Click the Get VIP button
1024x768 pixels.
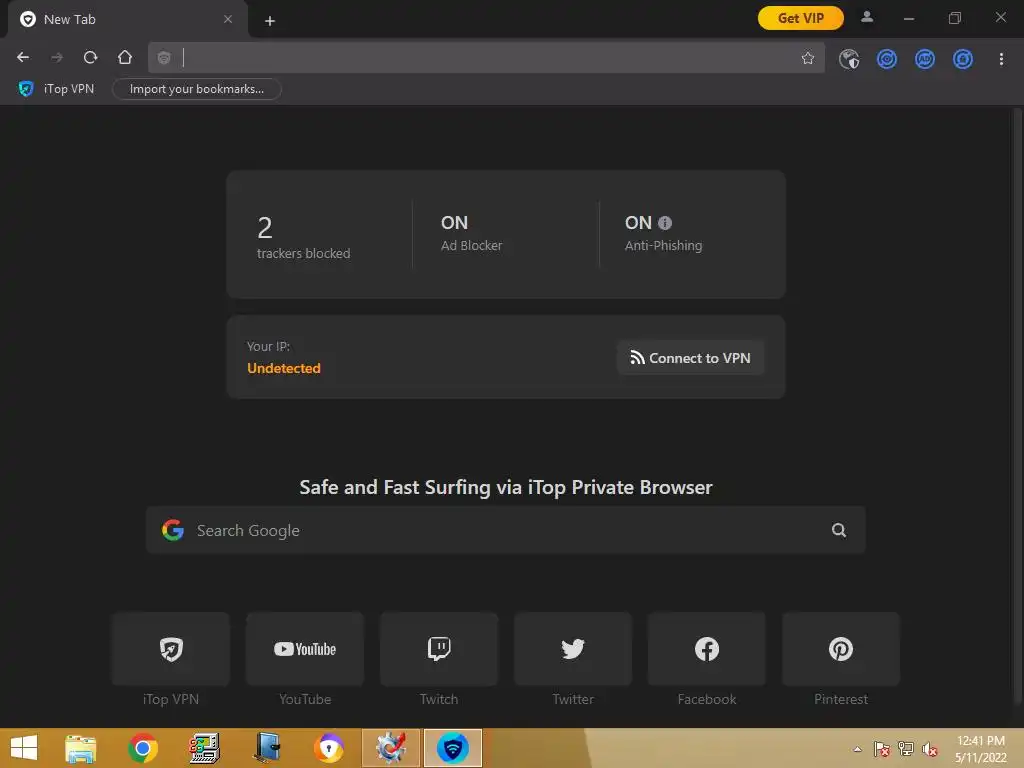tap(801, 18)
